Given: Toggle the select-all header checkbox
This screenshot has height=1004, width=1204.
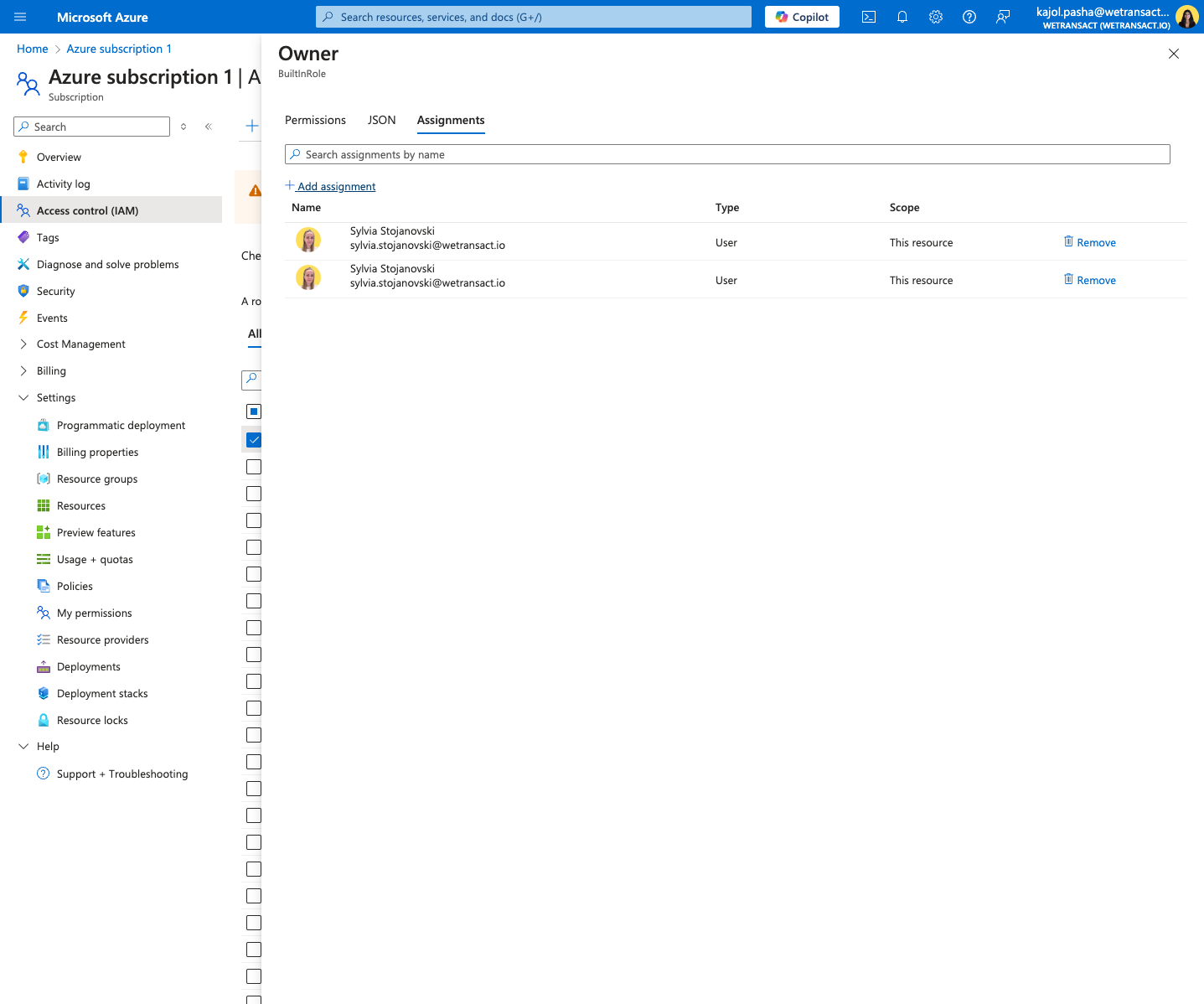Looking at the screenshot, I should (254, 411).
